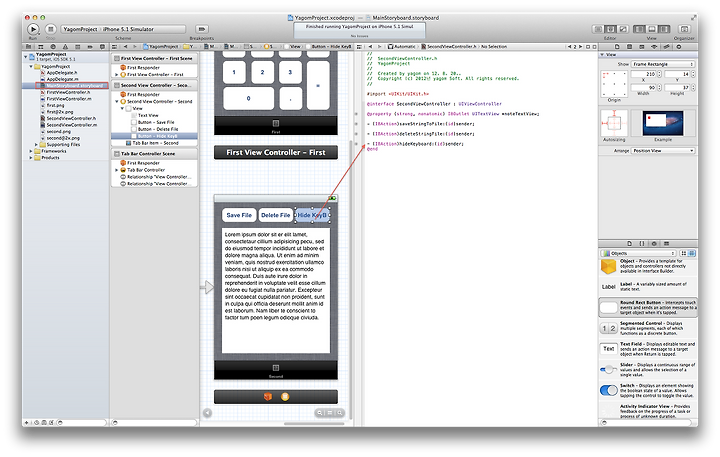Collapse the View section in Size inspector
720x457 pixels.
(x=602, y=55)
